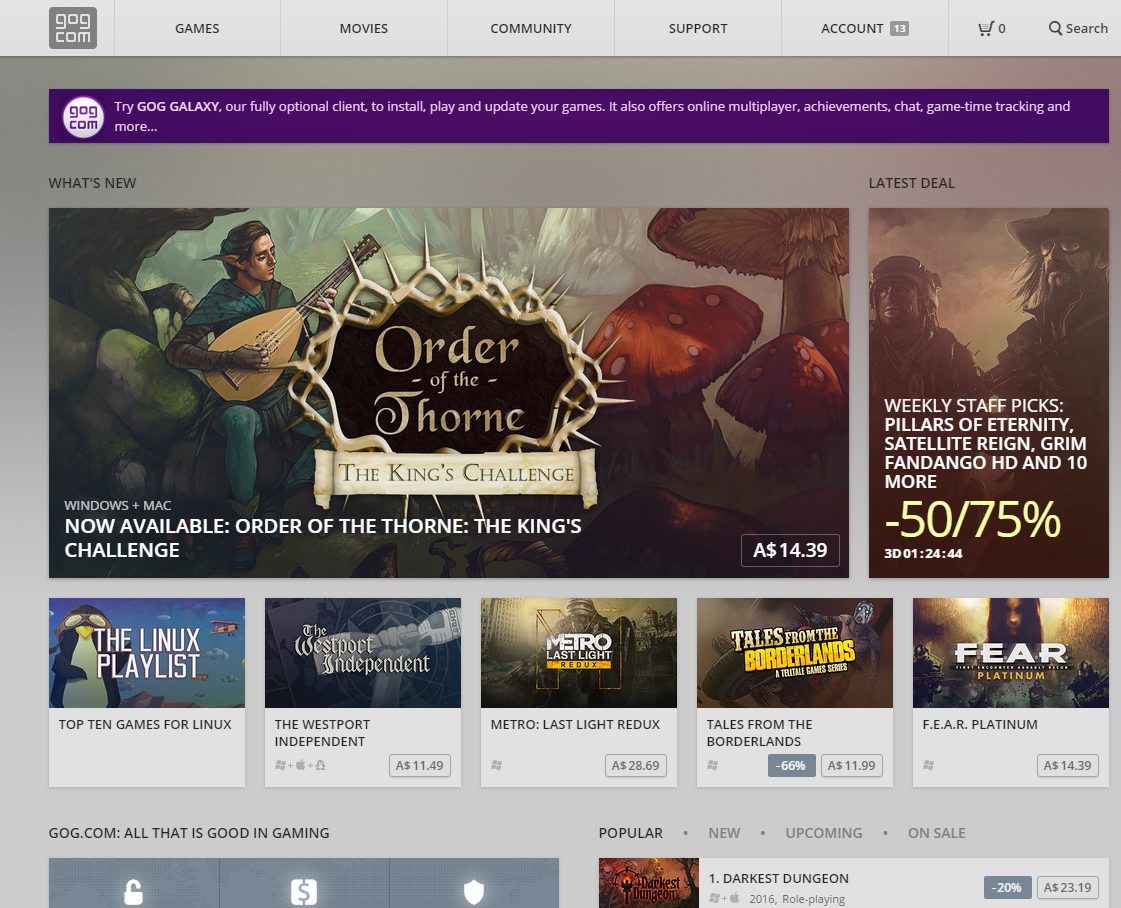Open the Tales from the Borderlands cover image
The width and height of the screenshot is (1121, 908).
pos(794,653)
